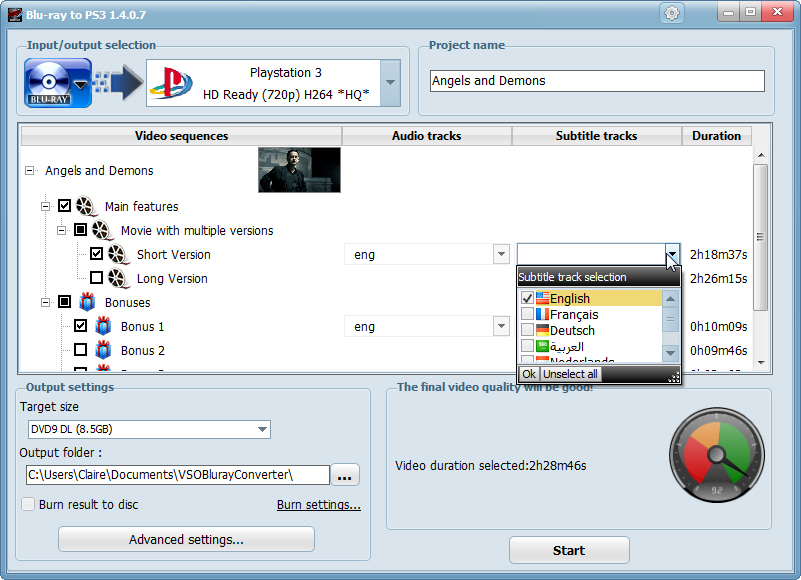Collapse Movie with multiple versions node
Viewport: 801px width, 580px height.
click(62, 230)
